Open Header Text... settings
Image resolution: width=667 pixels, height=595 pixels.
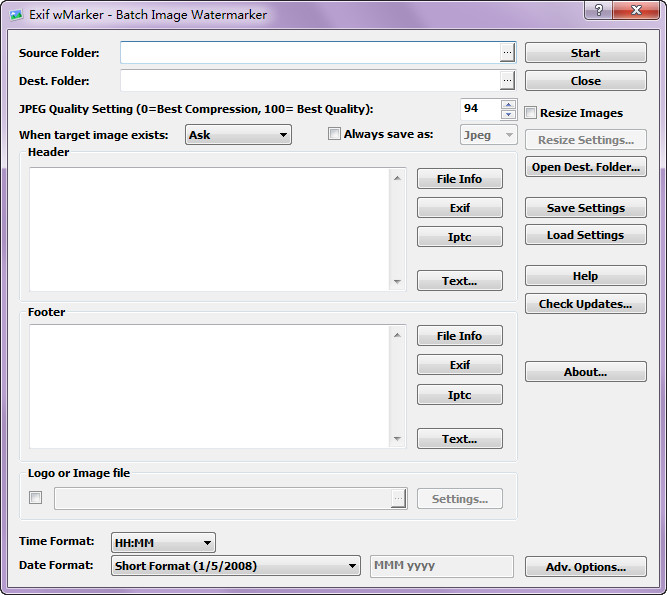(x=460, y=281)
